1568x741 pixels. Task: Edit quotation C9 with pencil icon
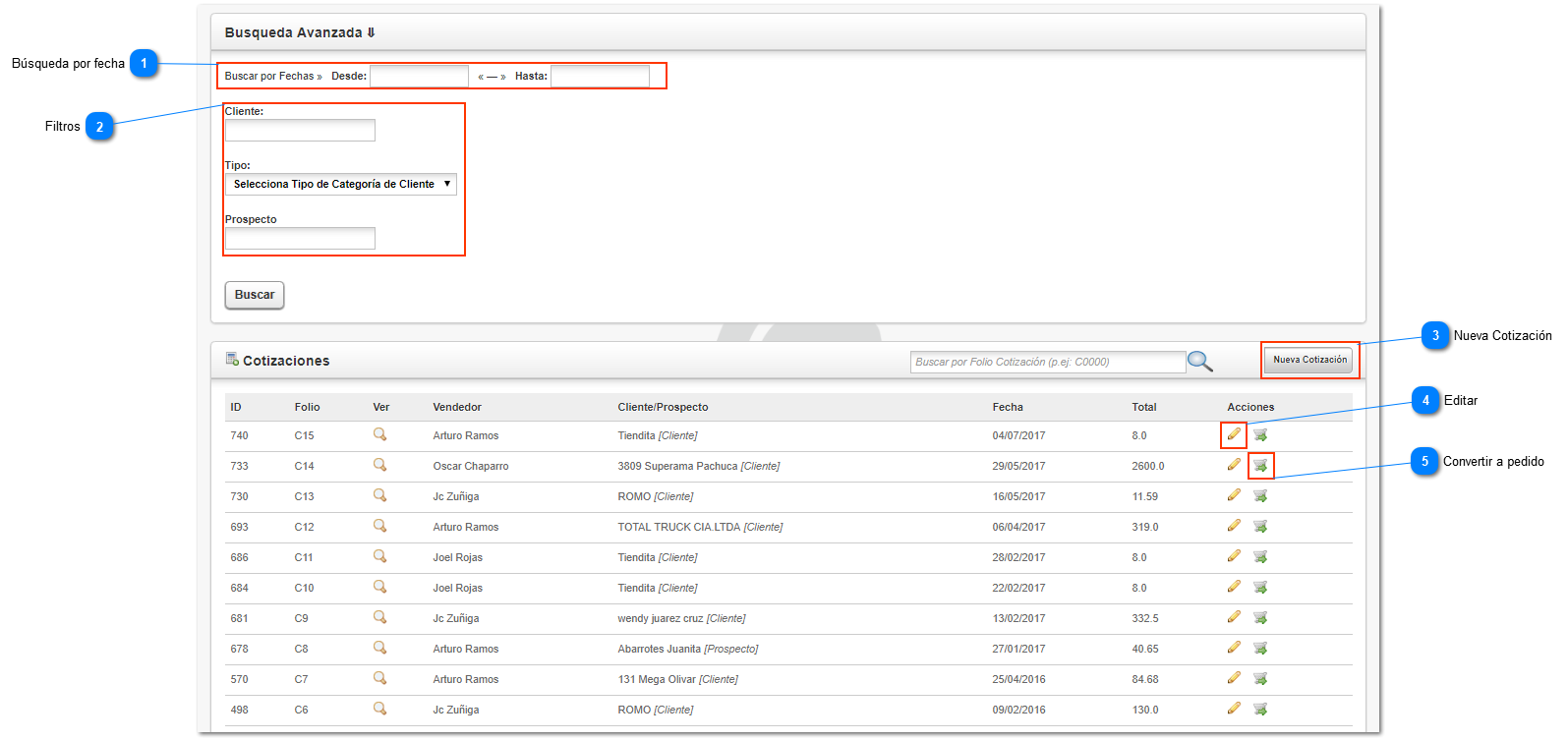1234,617
